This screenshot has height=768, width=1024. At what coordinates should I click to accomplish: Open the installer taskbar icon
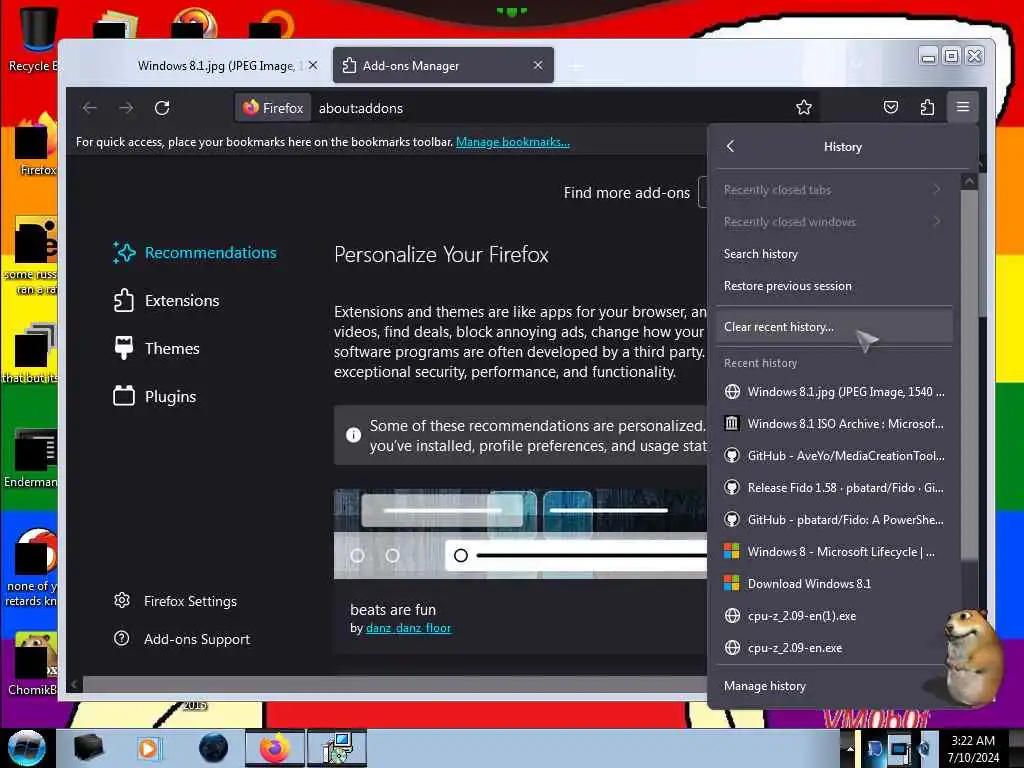[337, 748]
